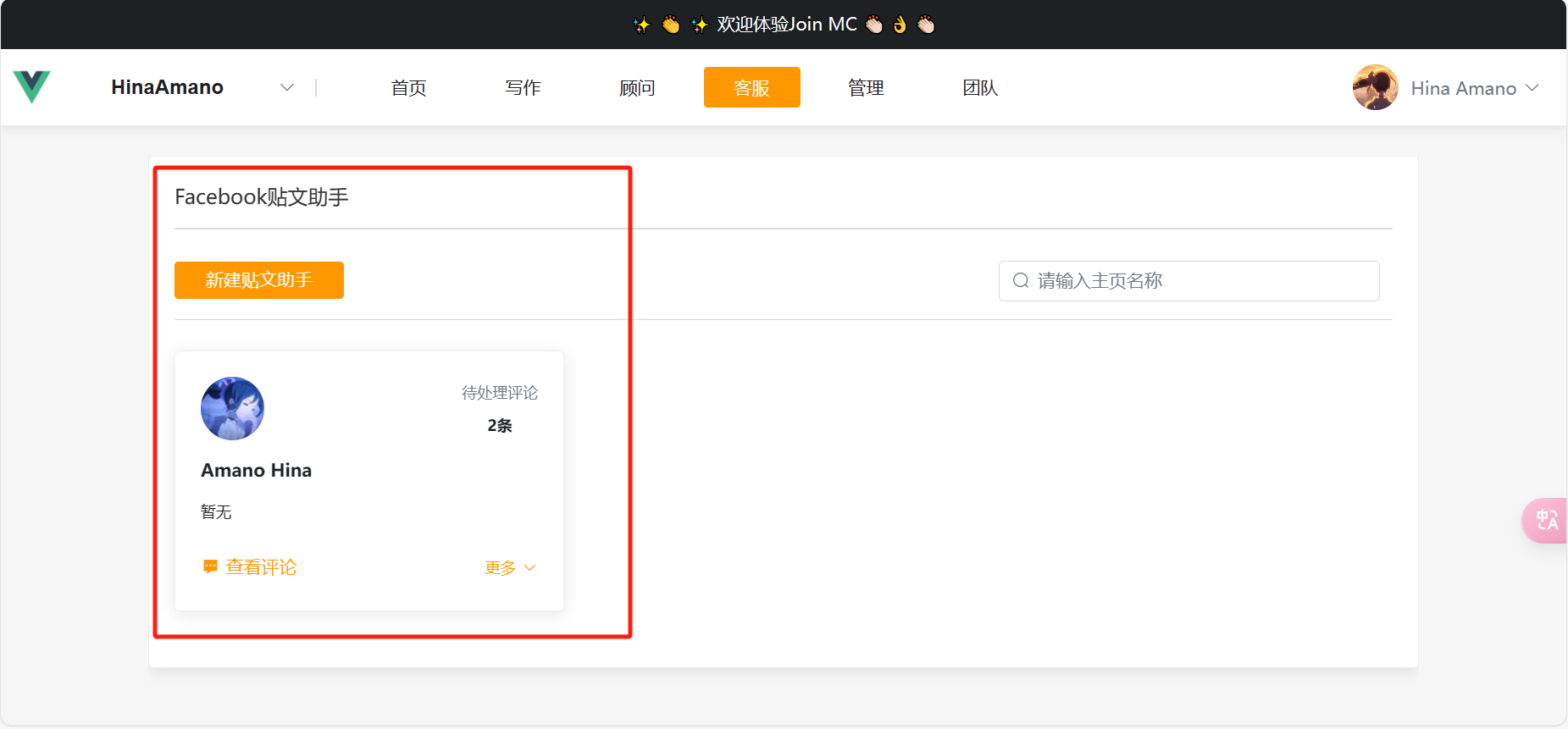Open the 顾问 tab
The width and height of the screenshot is (1568, 729).
[x=637, y=88]
